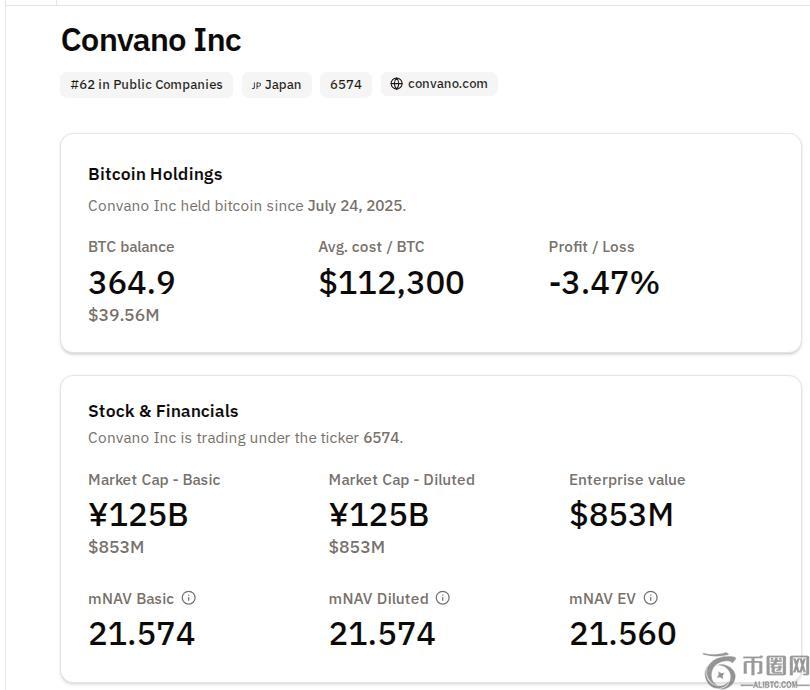The height and width of the screenshot is (690, 810).
Task: Select the 364.9 BTC balance value
Action: click(132, 283)
